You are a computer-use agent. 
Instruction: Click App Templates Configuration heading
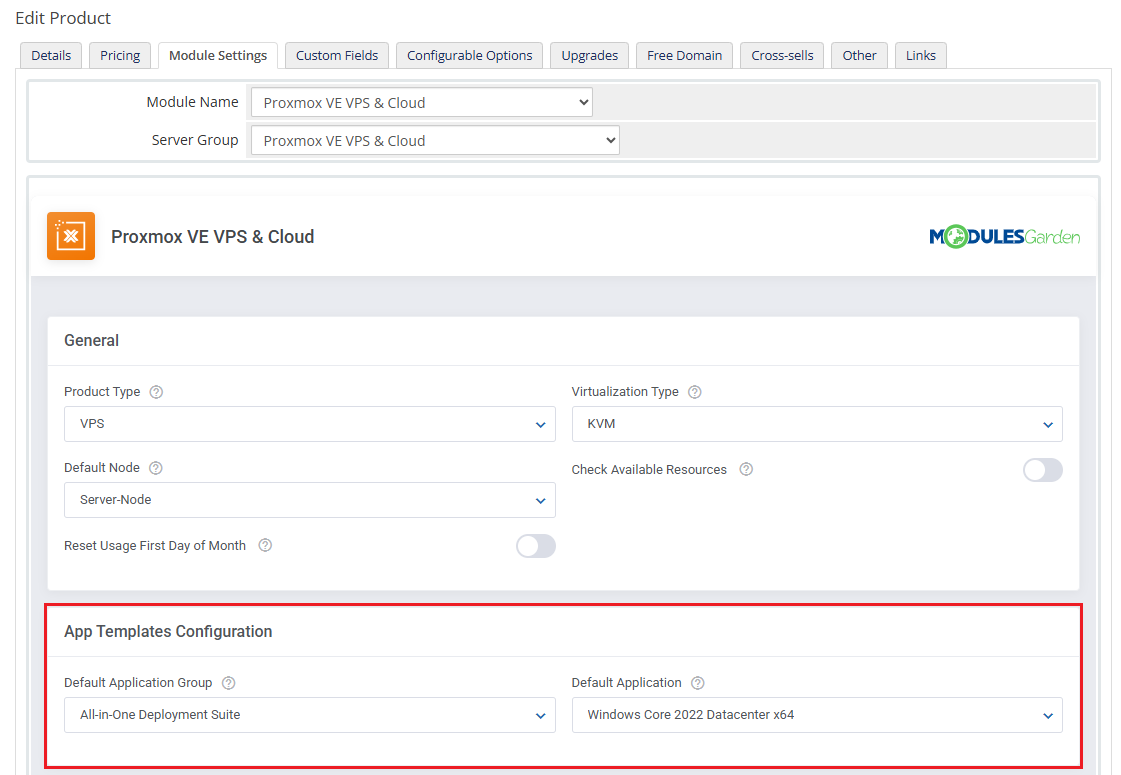[x=168, y=631]
